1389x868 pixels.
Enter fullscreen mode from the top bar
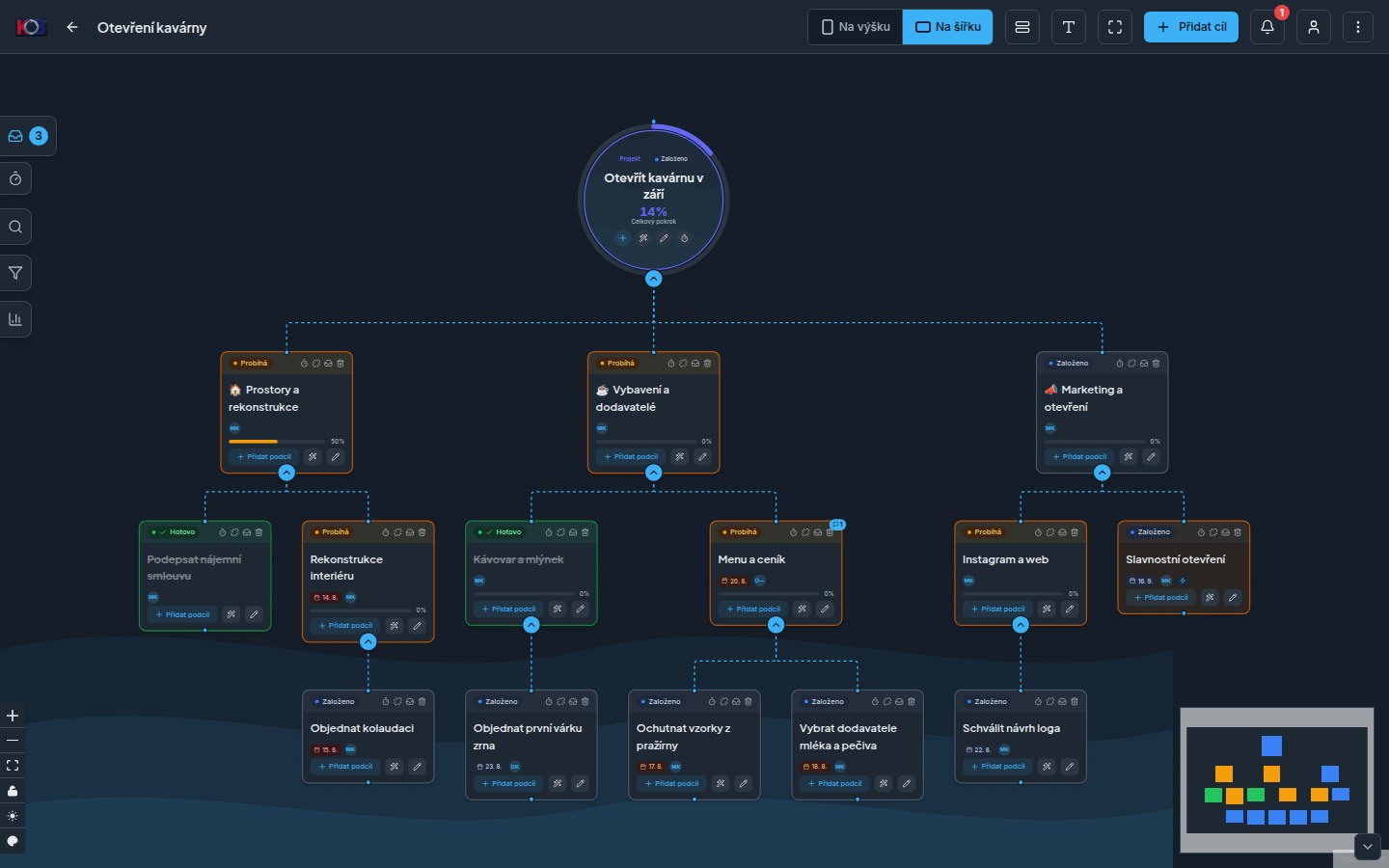[x=1115, y=27]
